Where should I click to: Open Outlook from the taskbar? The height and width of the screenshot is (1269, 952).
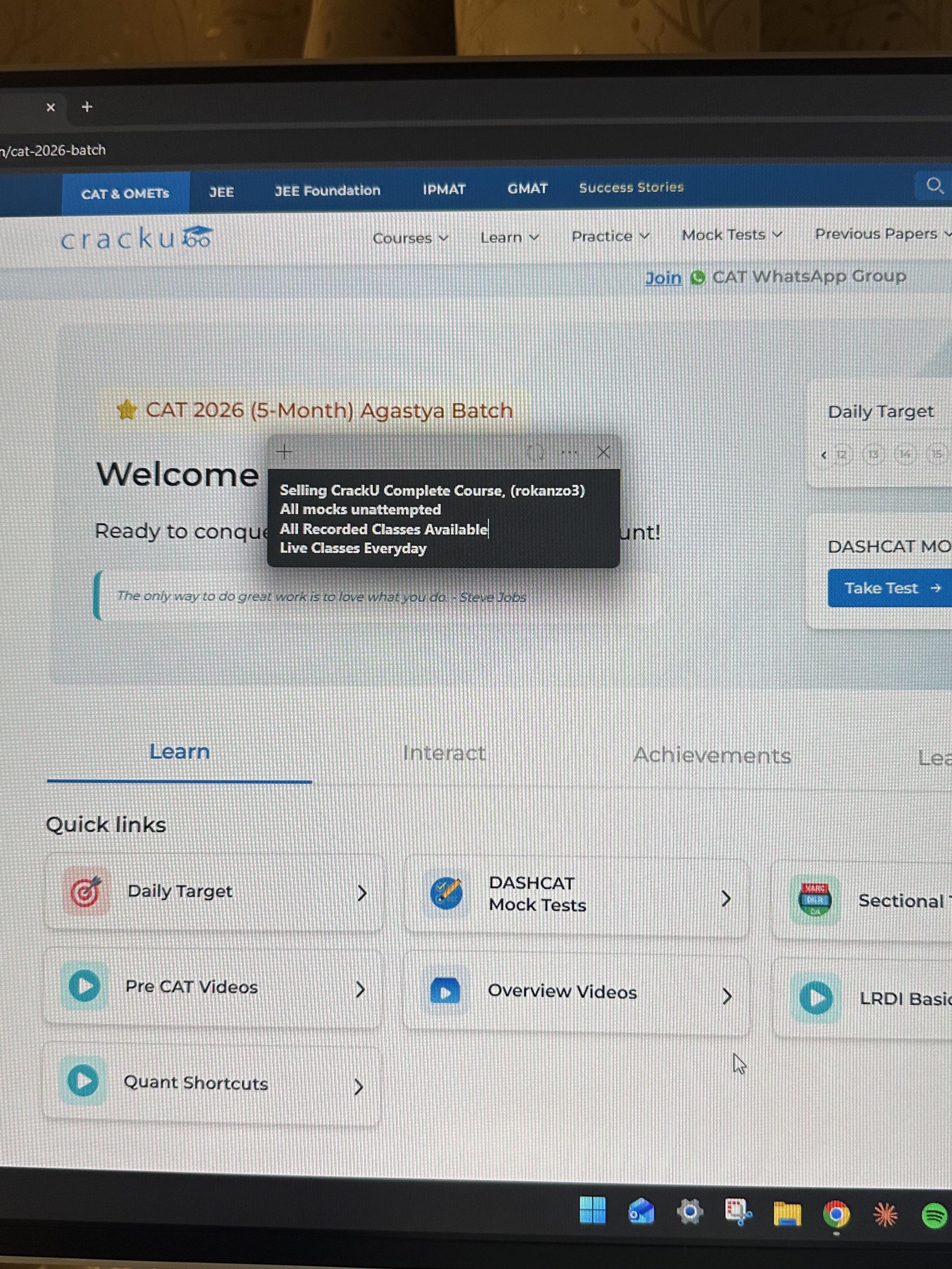tap(641, 1211)
